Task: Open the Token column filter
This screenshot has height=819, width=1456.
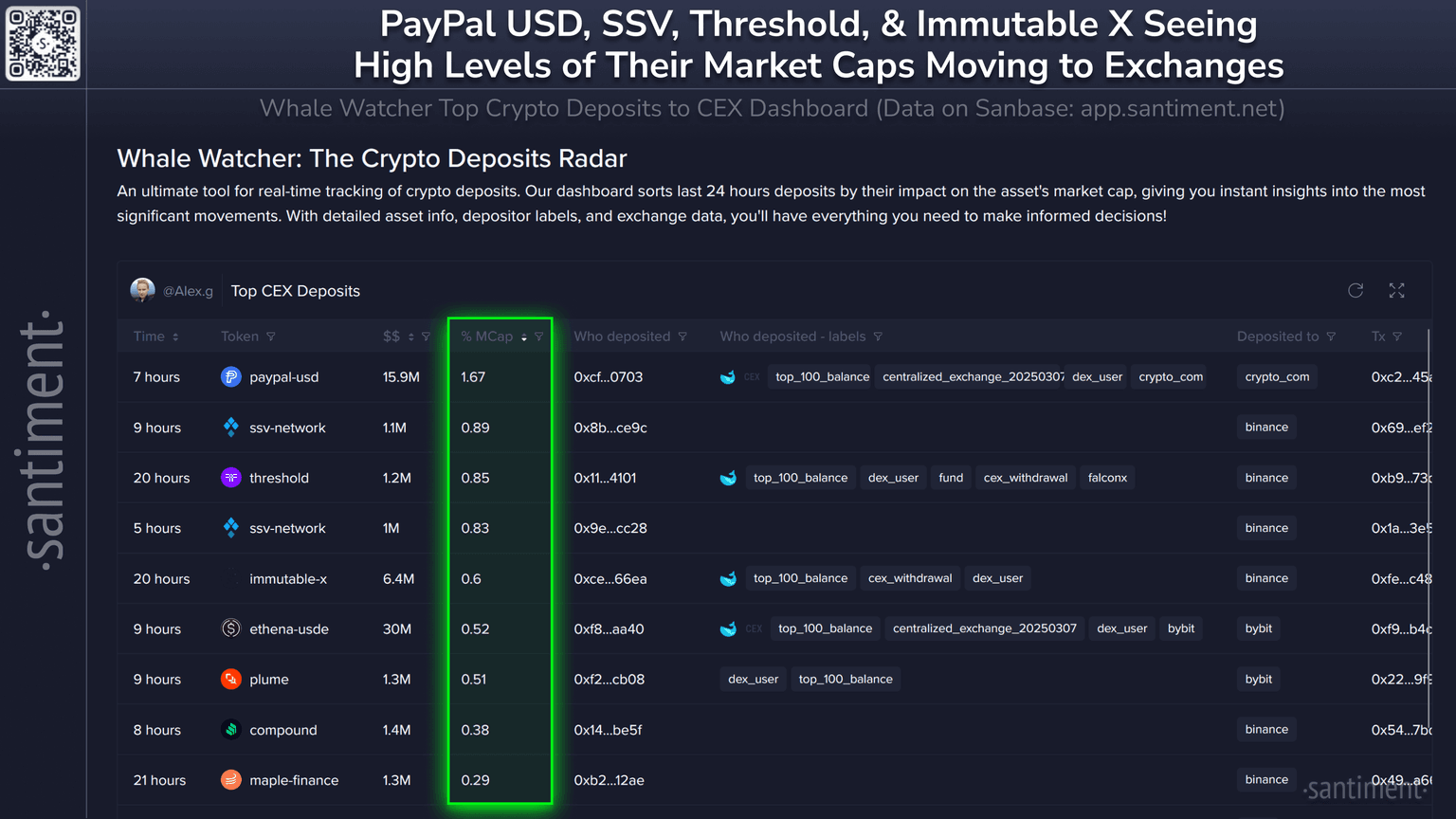Action: coord(271,337)
